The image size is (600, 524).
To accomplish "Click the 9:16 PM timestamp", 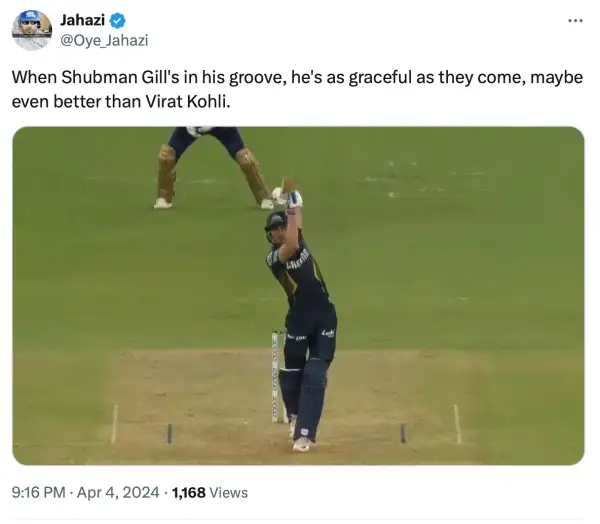I will click(x=39, y=493).
